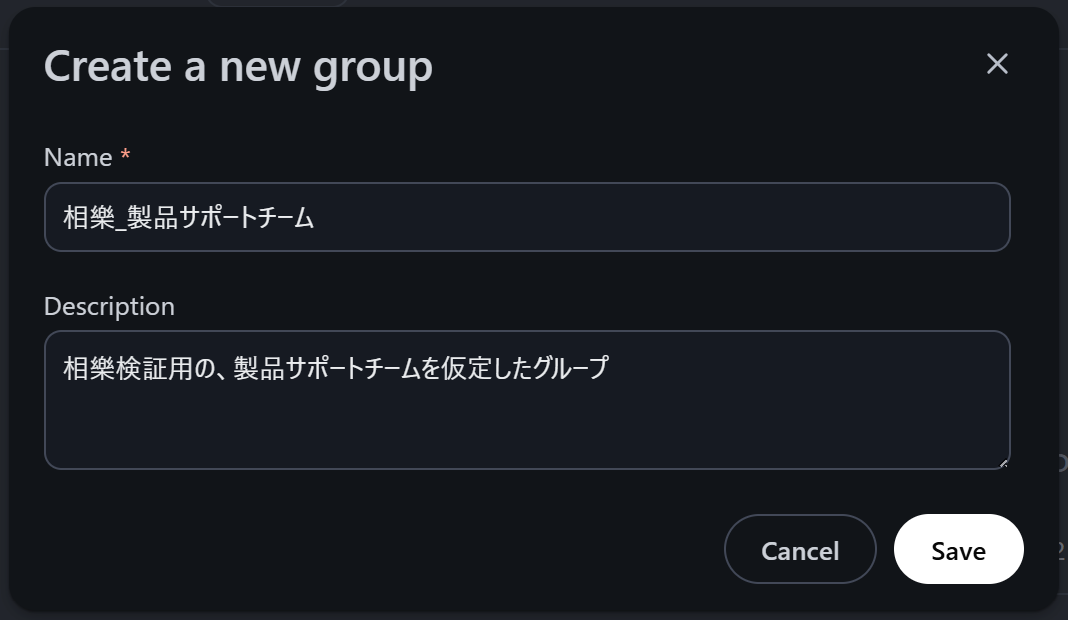The height and width of the screenshot is (620, 1068).
Task: Focus the Name input field
Action: coord(527,217)
